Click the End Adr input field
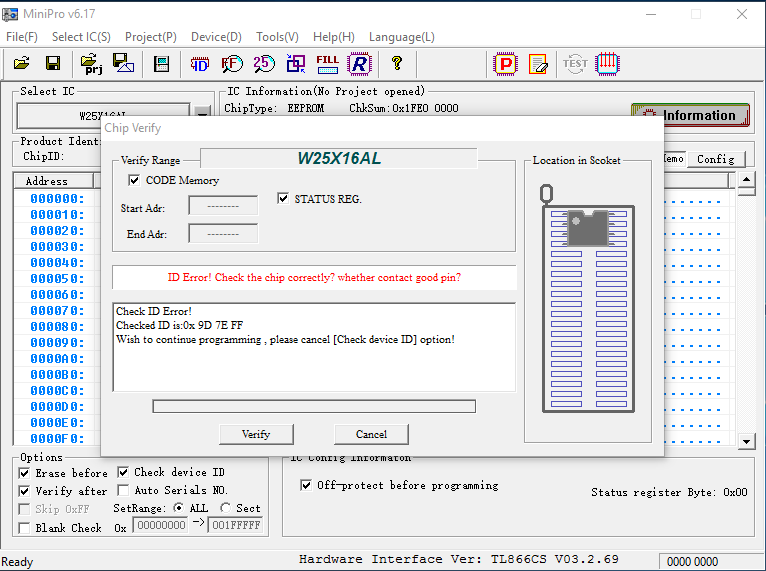766x571 pixels. pyautogui.click(x=223, y=233)
